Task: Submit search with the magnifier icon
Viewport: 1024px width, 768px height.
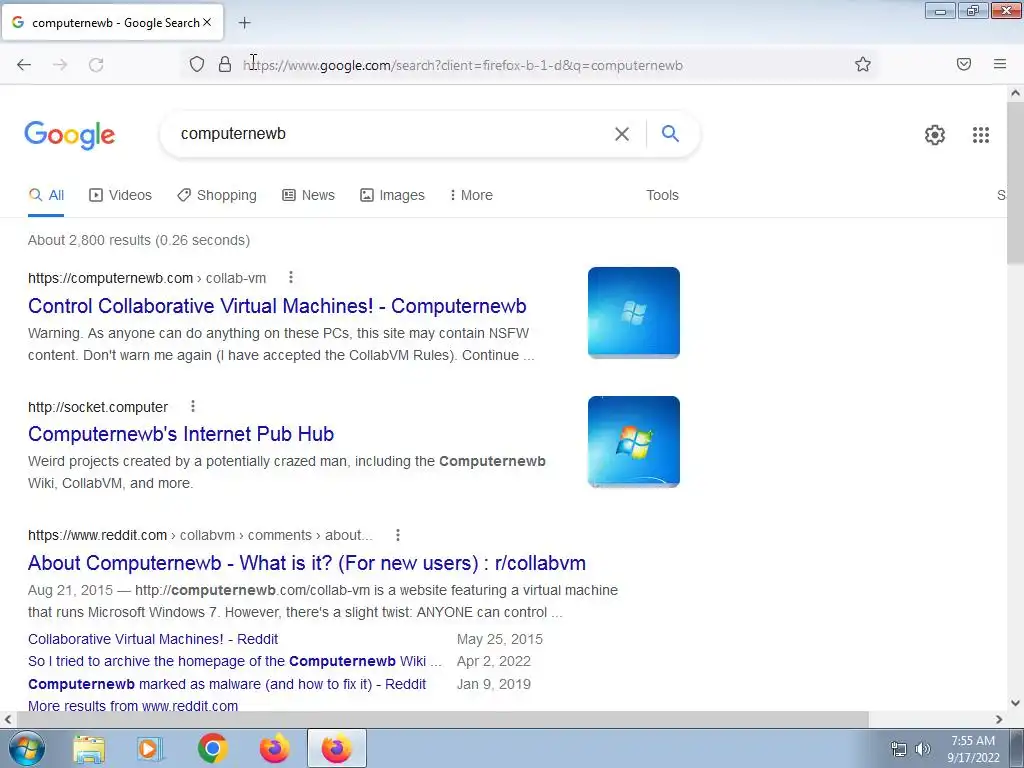Action: pyautogui.click(x=670, y=133)
